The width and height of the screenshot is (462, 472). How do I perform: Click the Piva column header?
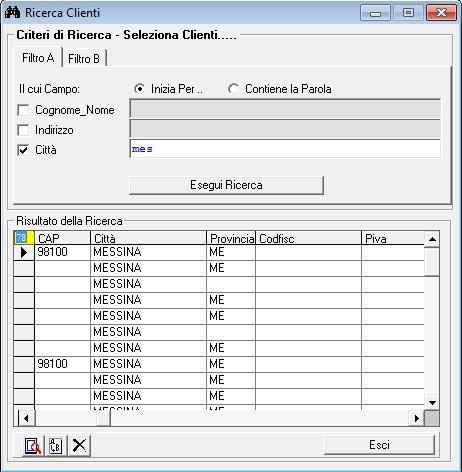click(x=393, y=238)
